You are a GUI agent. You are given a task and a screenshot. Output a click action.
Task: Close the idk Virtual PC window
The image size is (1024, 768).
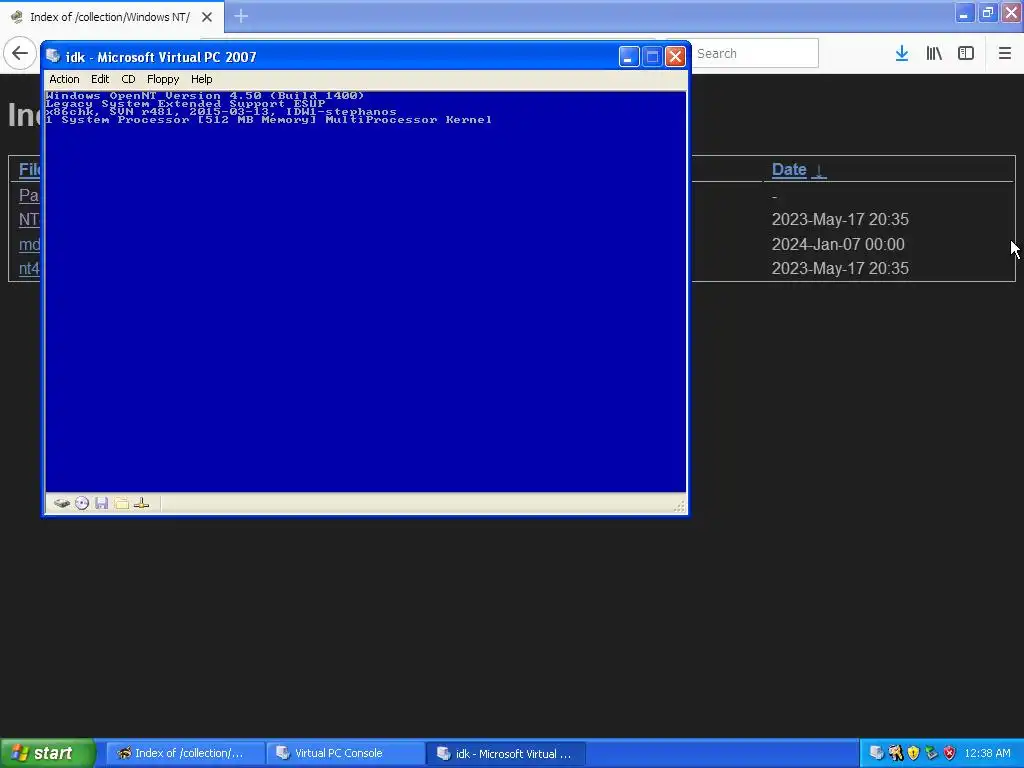(675, 57)
